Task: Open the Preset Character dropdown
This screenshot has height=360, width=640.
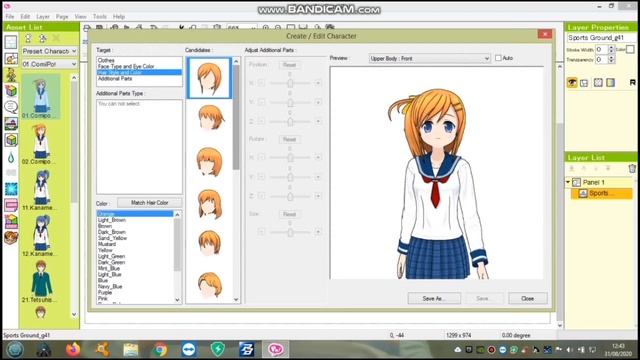Action: [49, 51]
